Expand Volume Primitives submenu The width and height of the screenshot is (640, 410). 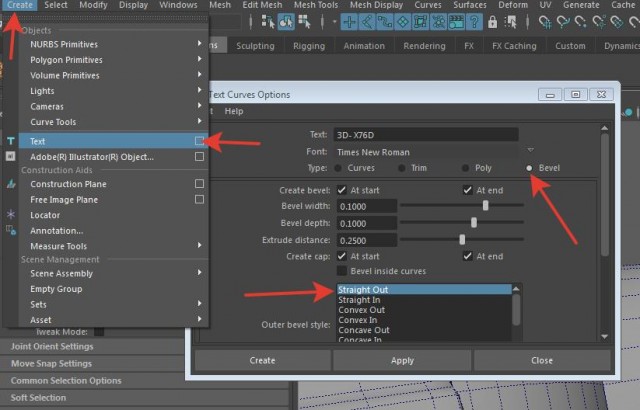[199, 74]
